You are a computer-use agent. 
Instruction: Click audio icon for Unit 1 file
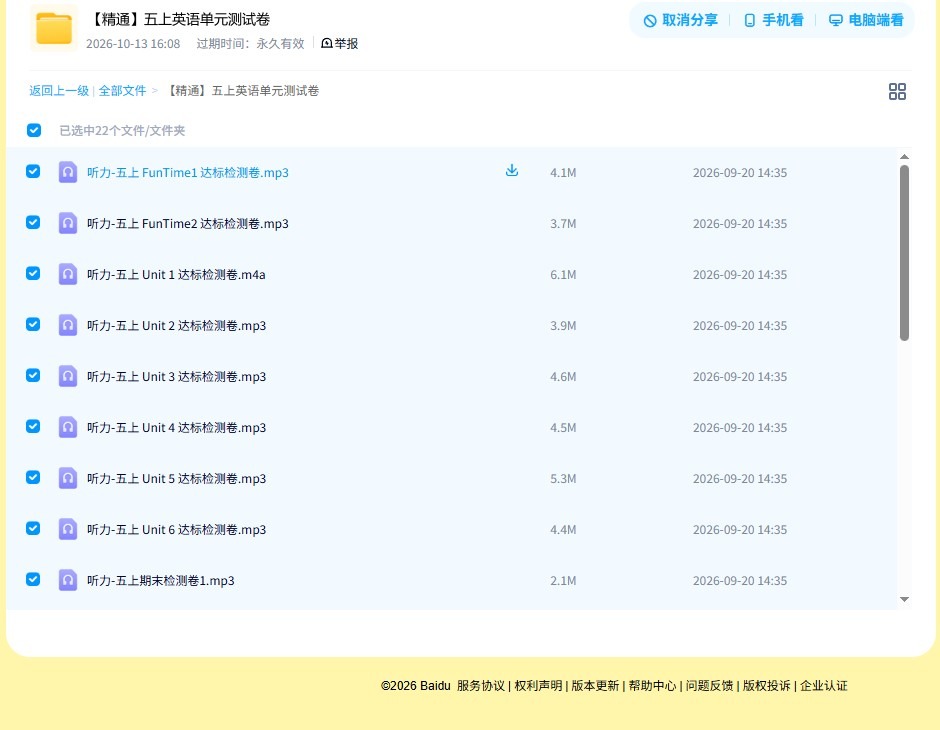coord(68,274)
